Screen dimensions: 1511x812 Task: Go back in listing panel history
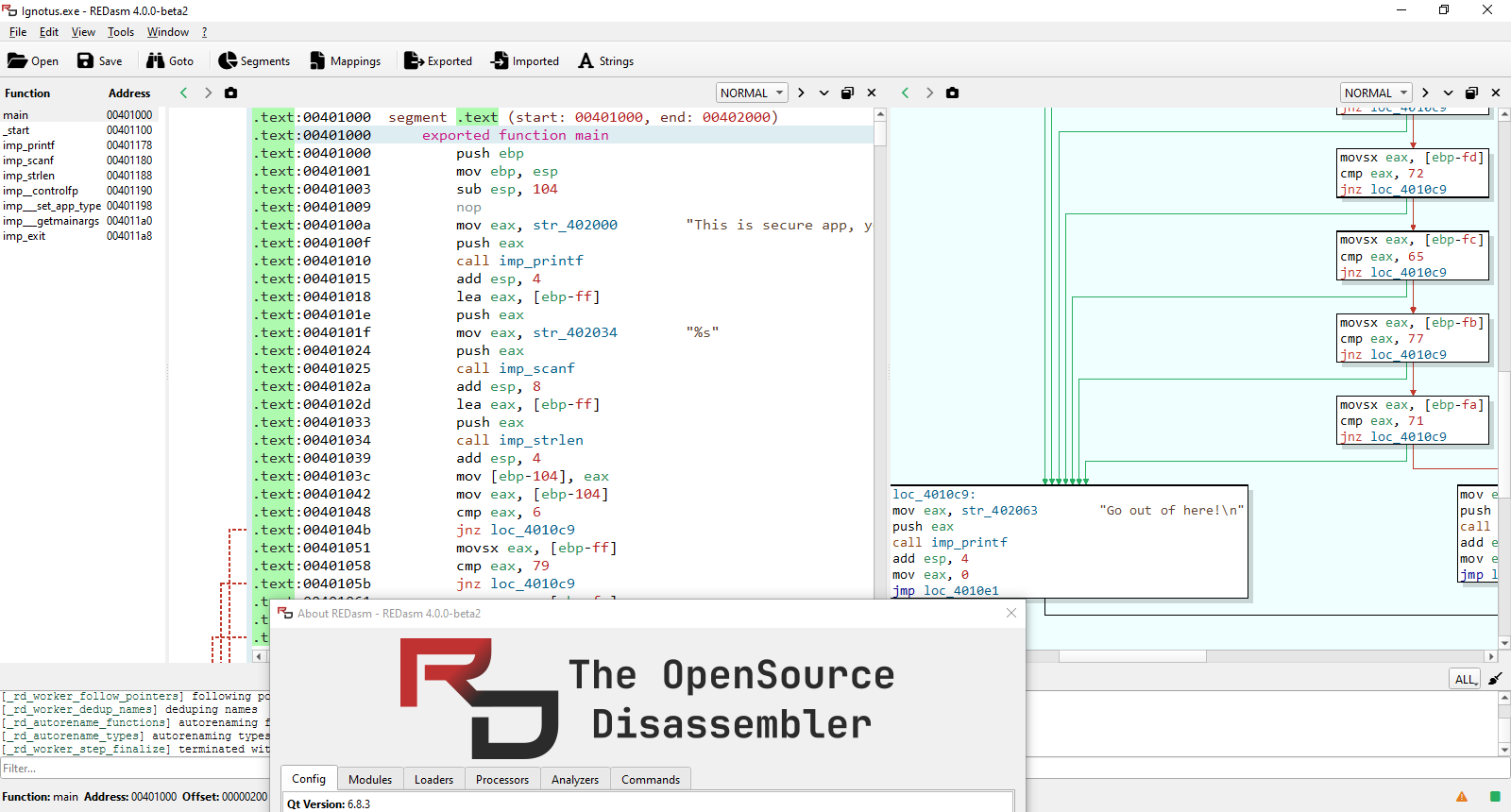click(x=184, y=93)
